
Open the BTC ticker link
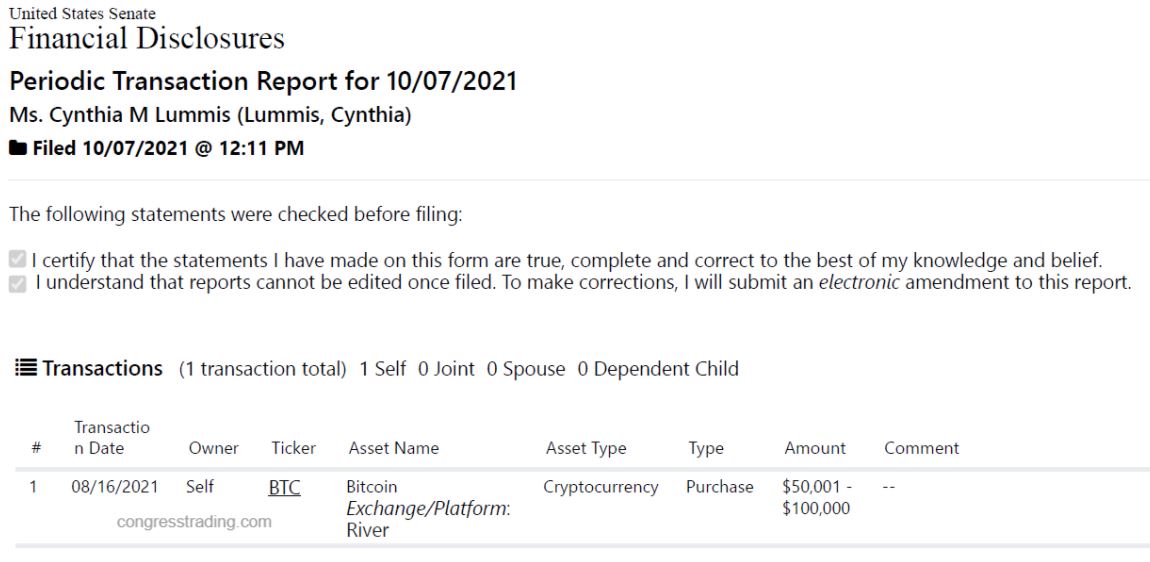click(285, 487)
